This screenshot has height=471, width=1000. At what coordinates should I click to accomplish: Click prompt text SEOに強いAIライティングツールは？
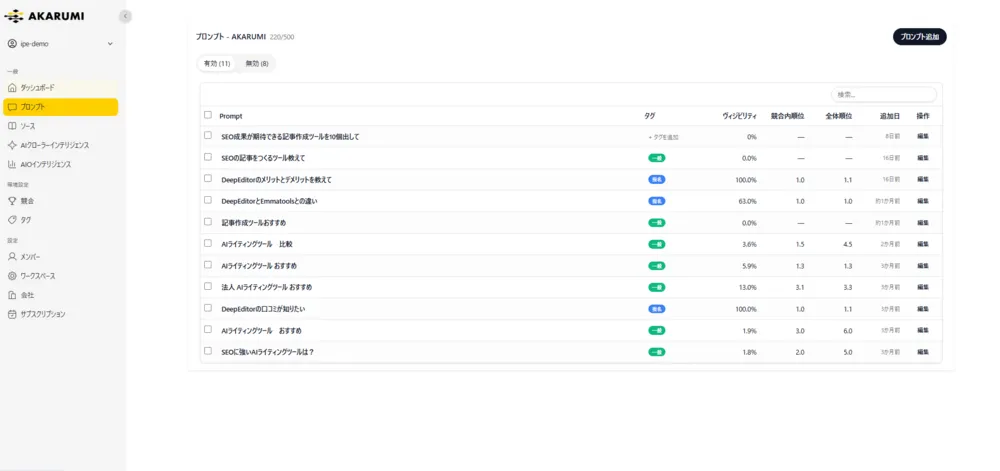tap(267, 352)
